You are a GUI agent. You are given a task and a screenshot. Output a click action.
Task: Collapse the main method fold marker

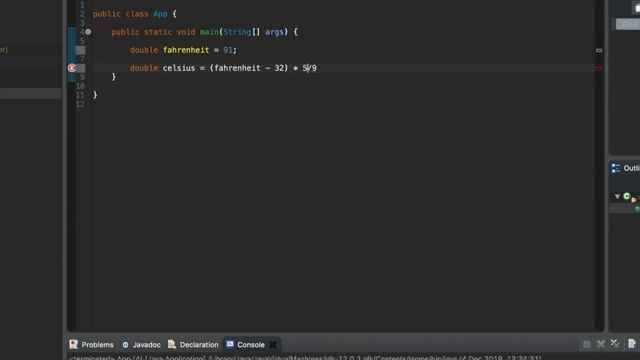point(88,32)
